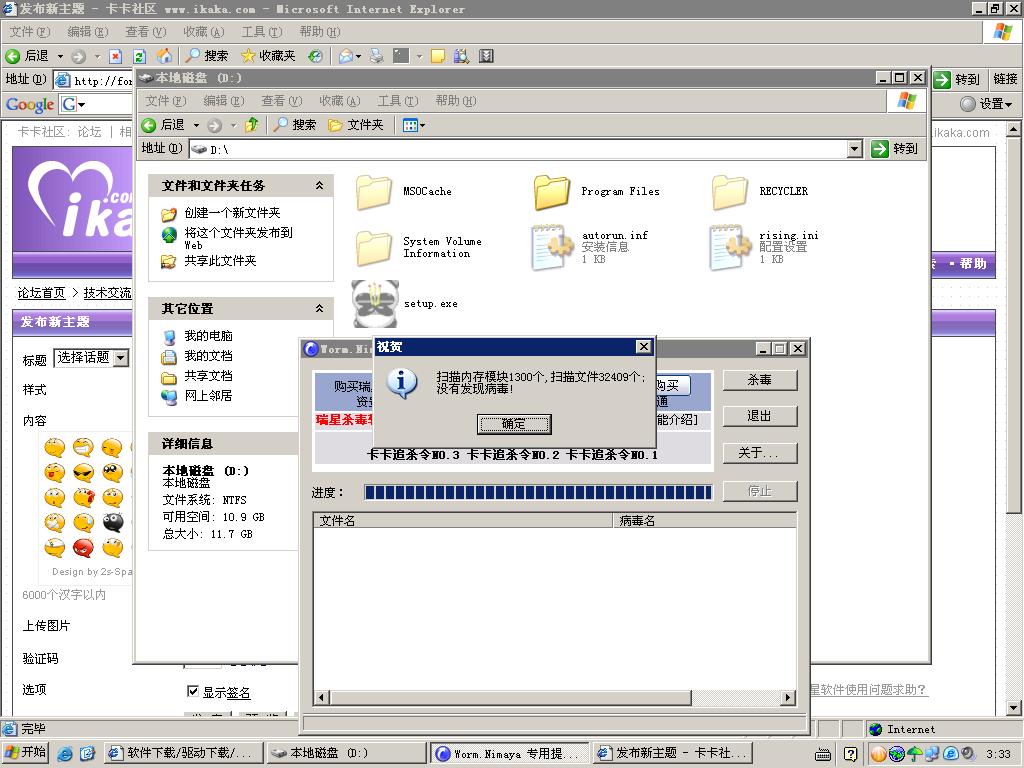Click 病毒名 column header
The height and width of the screenshot is (768, 1024).
pos(704,520)
